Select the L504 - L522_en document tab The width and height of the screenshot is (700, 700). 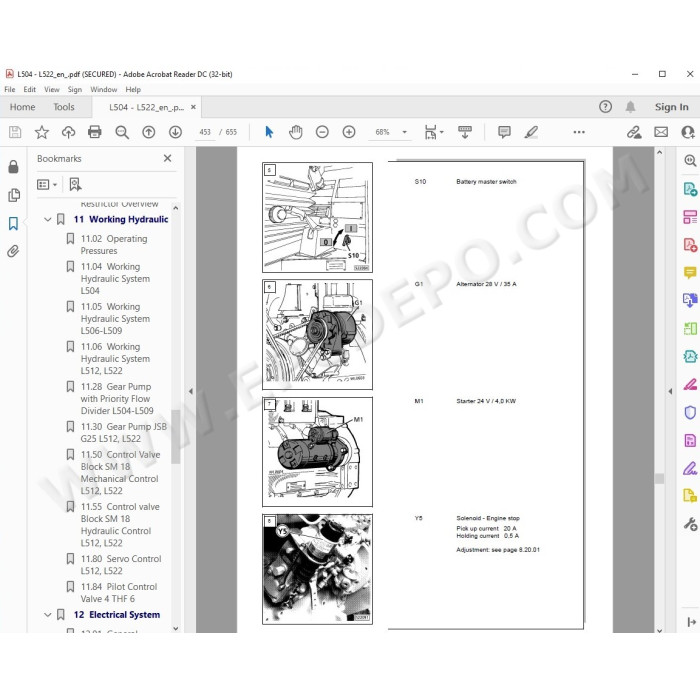point(146,107)
